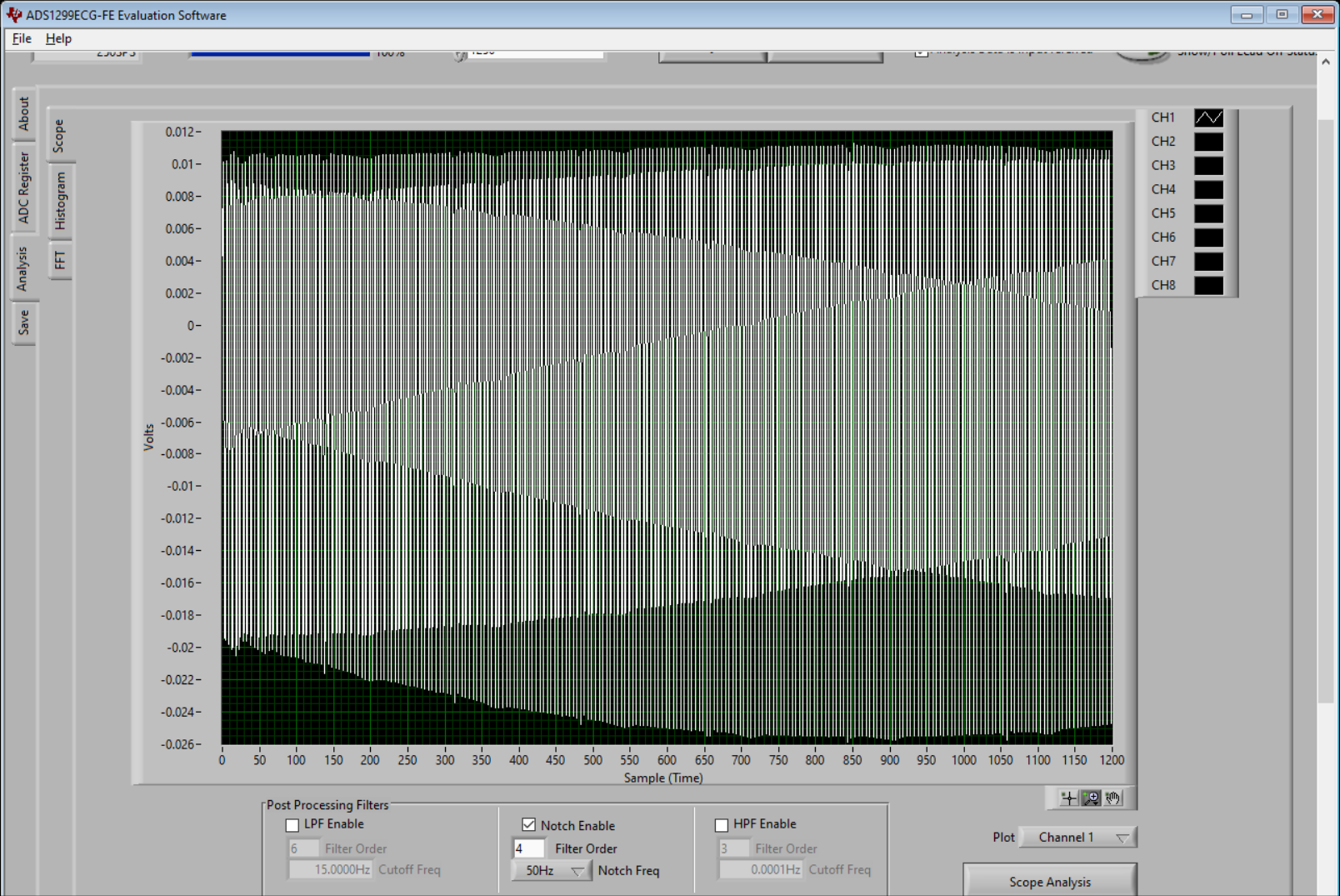The width and height of the screenshot is (1340, 896).
Task: Click the "Post Processing Filters" group title
Action: coord(327,805)
